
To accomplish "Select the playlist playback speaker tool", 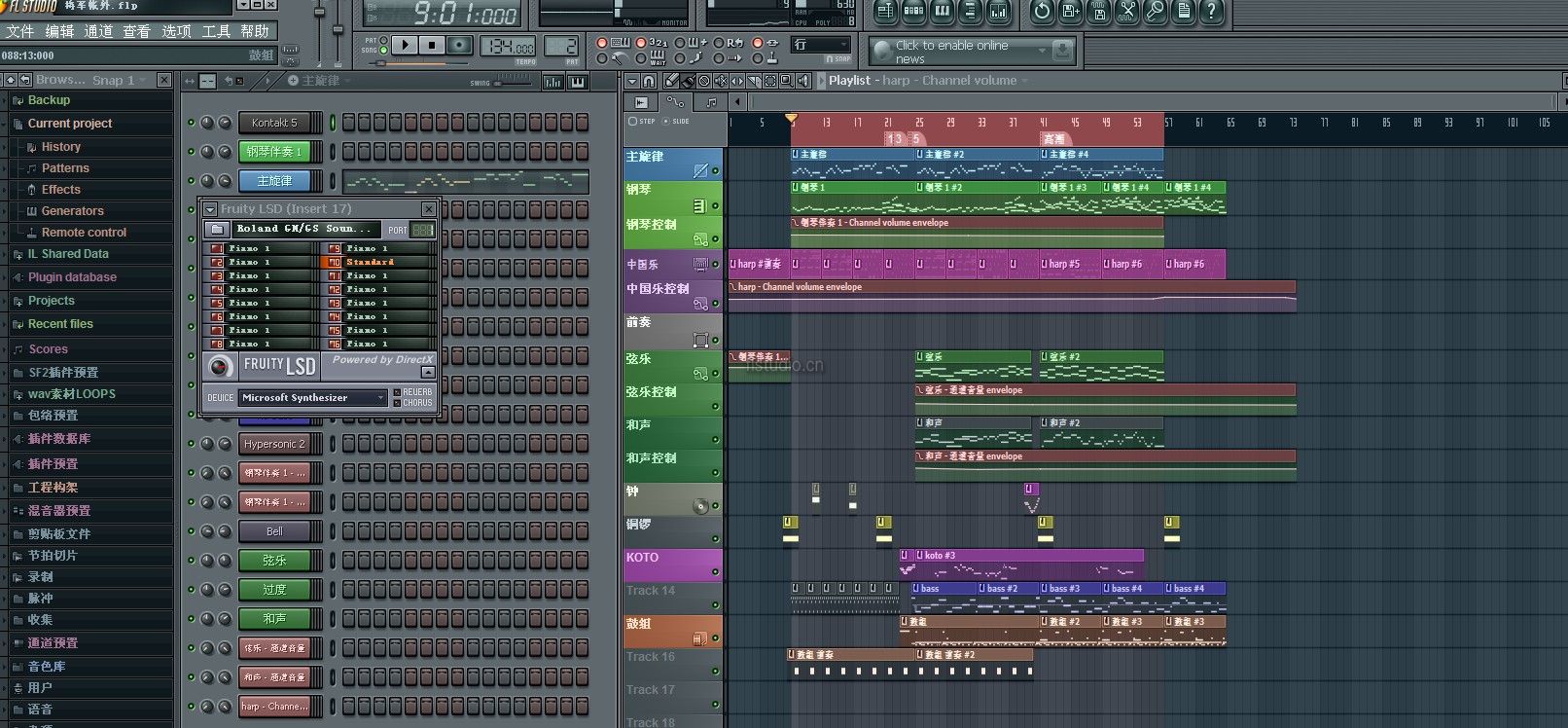I will [803, 81].
